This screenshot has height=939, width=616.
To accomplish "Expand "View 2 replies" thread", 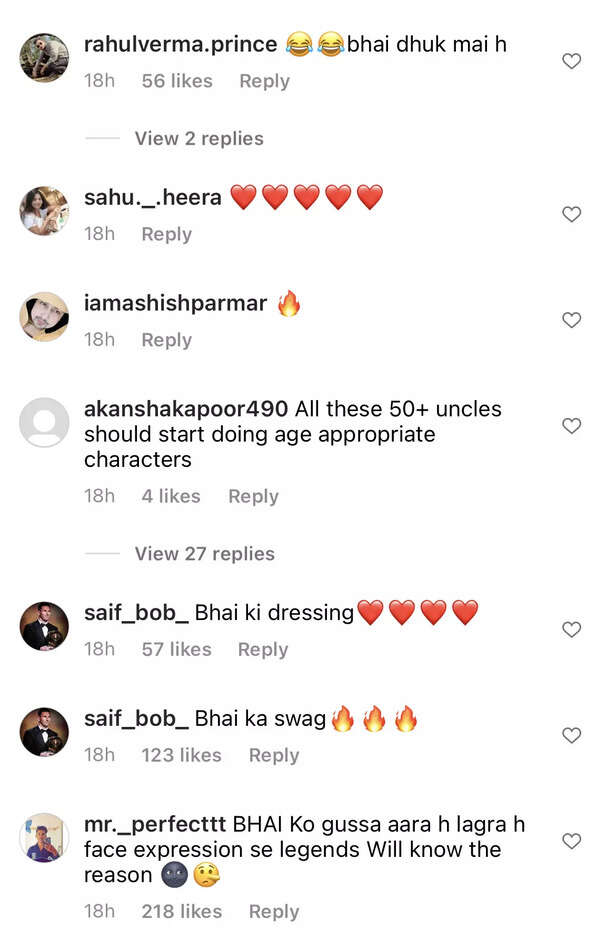I will [198, 139].
